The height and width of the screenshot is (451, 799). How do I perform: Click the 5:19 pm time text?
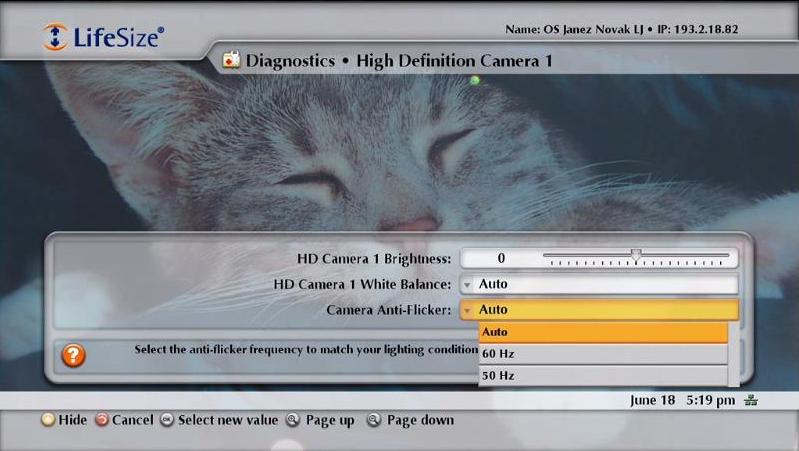pyautogui.click(x=711, y=400)
